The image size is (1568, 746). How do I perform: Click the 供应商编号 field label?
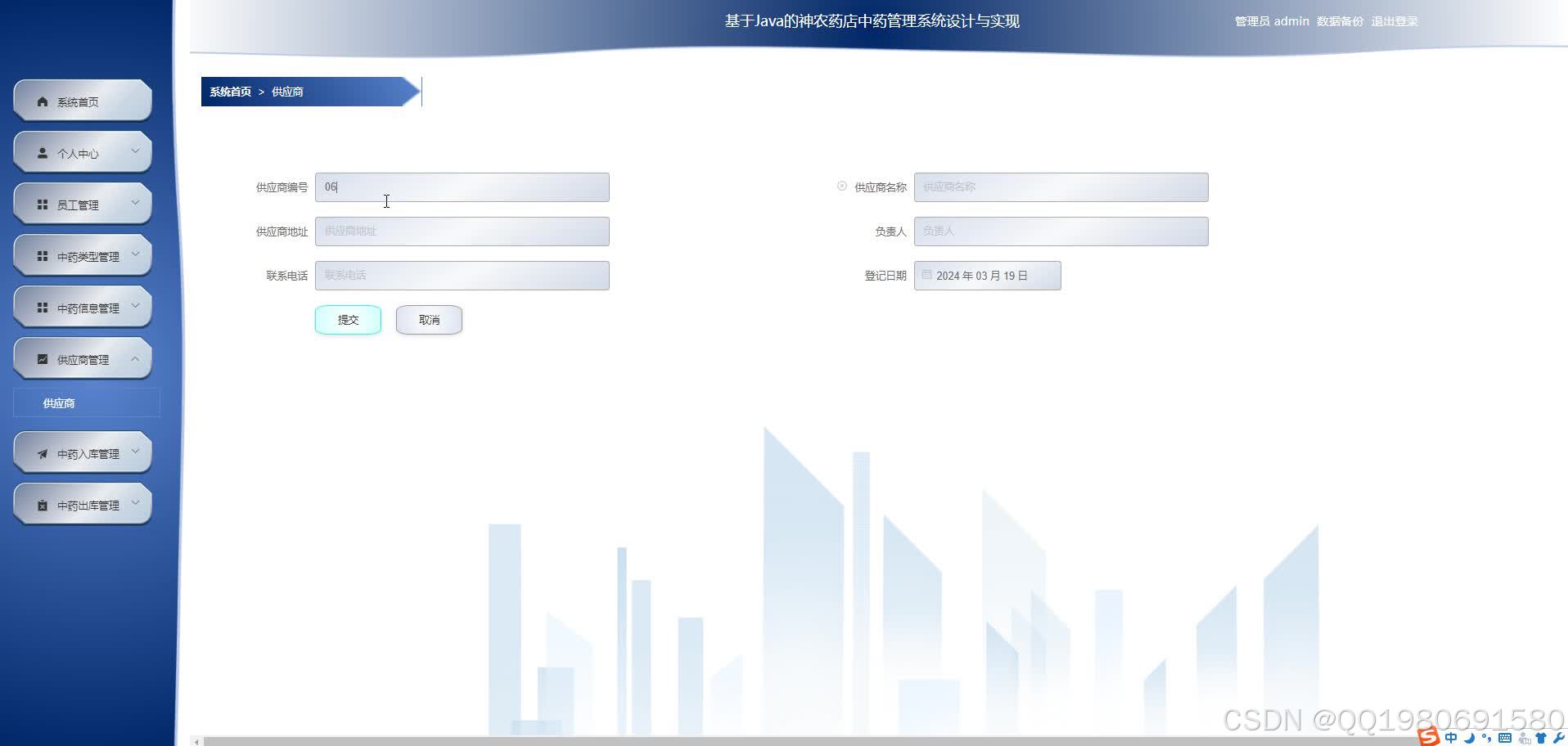(282, 187)
